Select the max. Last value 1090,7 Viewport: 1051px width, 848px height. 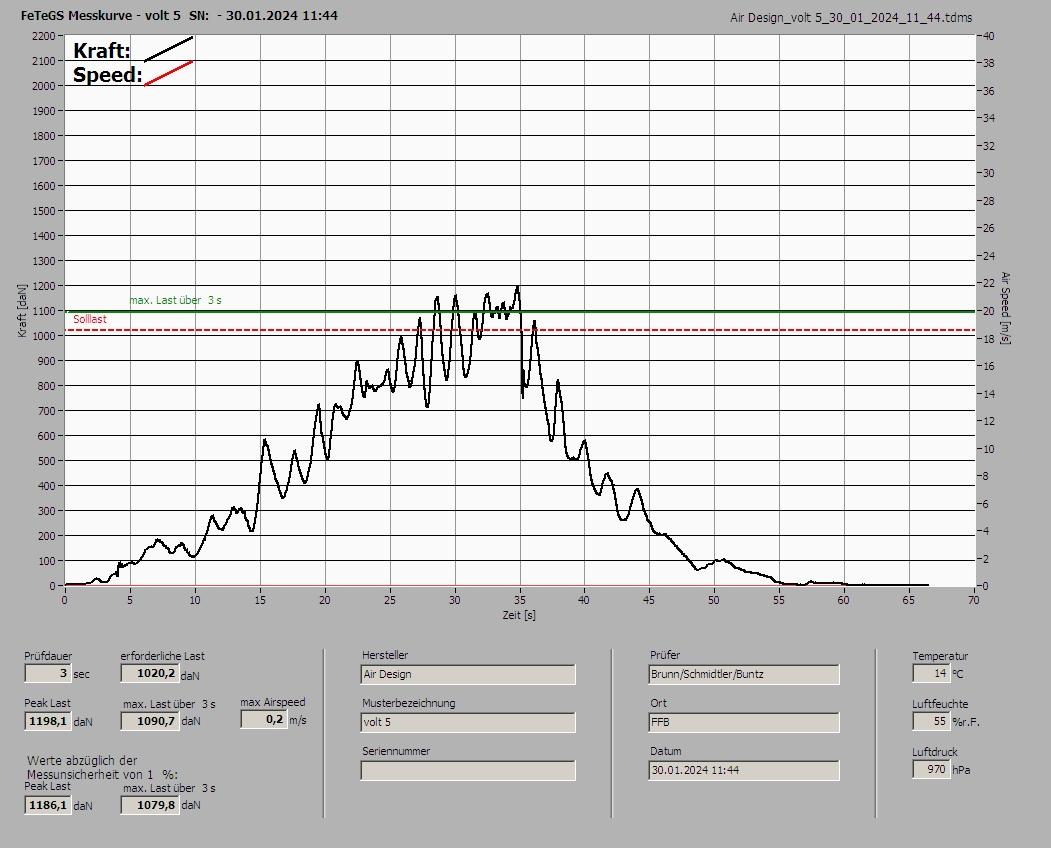149,721
